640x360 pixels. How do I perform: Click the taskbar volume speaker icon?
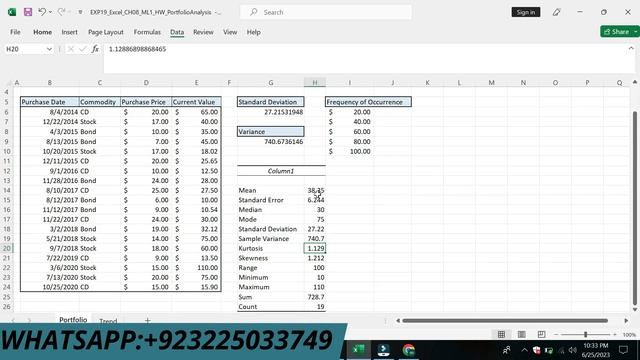click(x=573, y=350)
